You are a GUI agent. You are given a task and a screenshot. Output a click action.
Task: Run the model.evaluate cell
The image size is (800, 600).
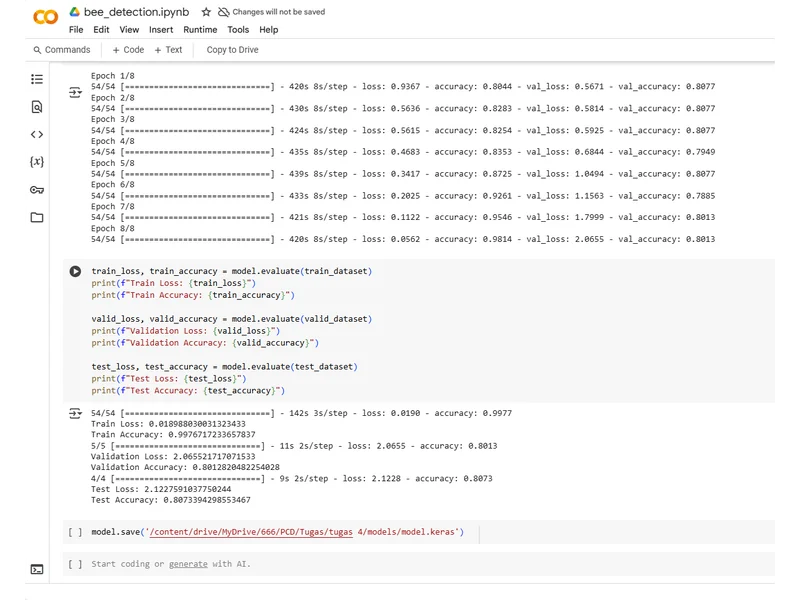[75, 271]
